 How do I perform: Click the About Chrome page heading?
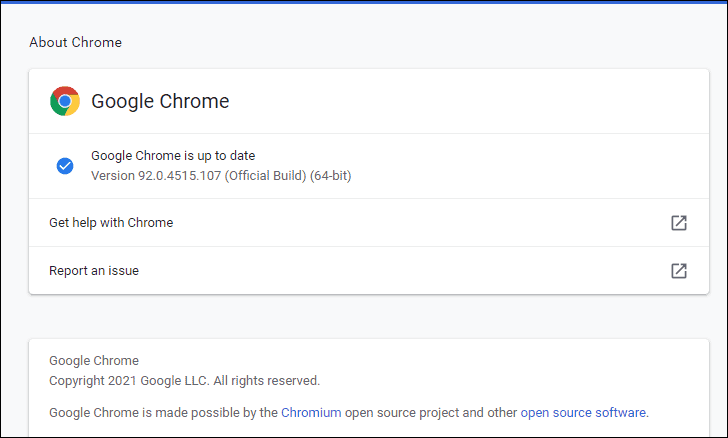click(x=76, y=42)
